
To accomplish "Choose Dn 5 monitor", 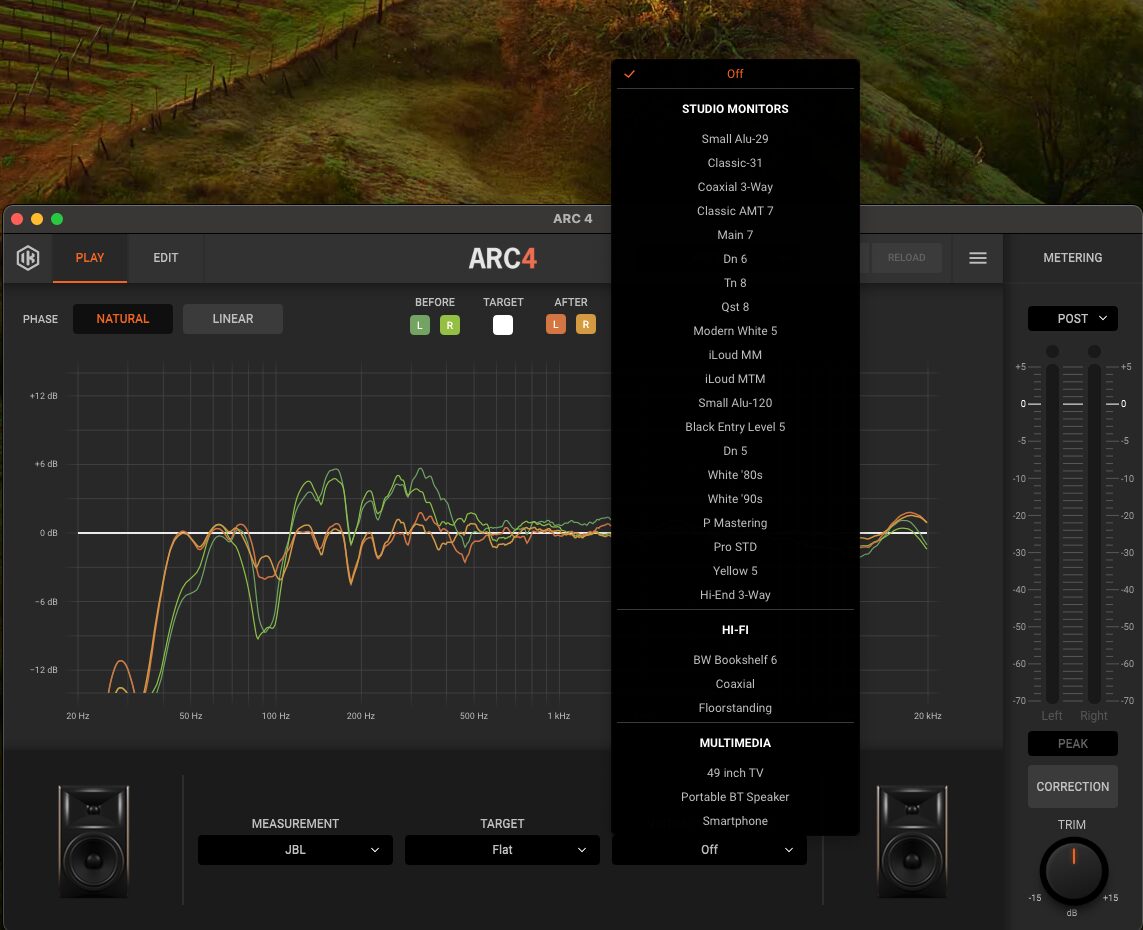I will 735,451.
